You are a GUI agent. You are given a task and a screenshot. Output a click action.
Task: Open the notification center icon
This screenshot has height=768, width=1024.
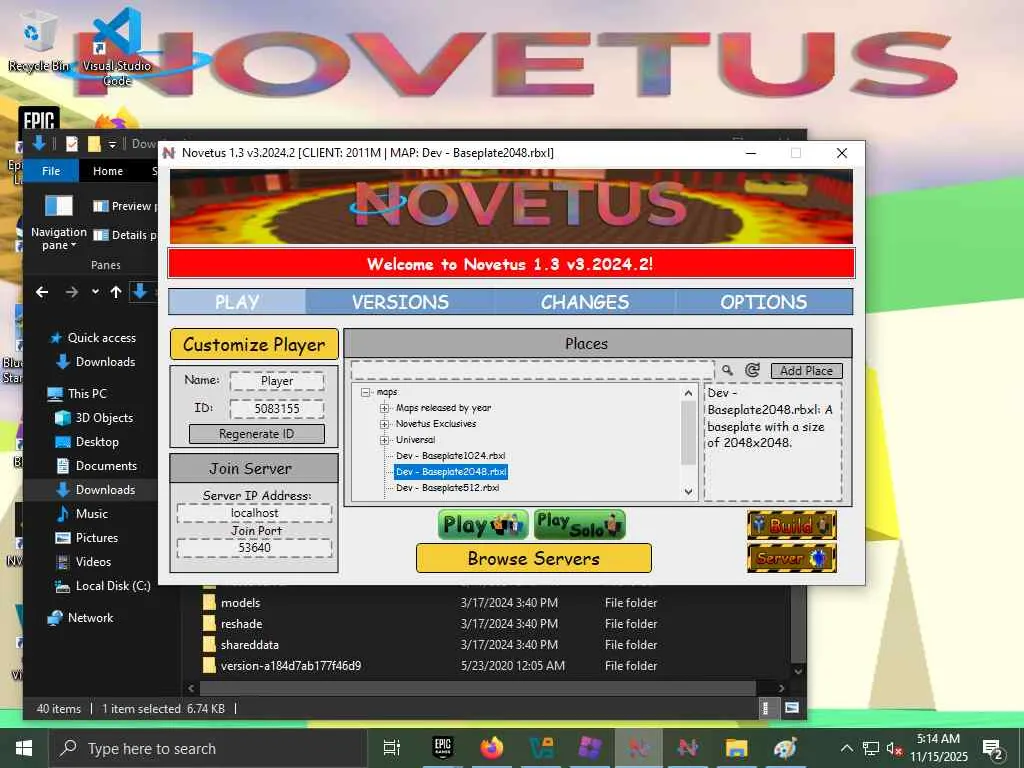[993, 749]
